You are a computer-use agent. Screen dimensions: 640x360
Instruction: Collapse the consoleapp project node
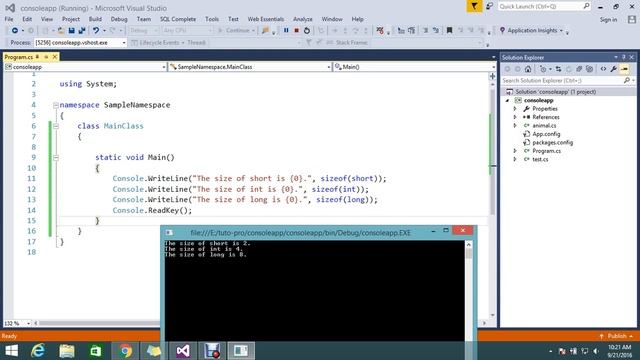click(508, 100)
